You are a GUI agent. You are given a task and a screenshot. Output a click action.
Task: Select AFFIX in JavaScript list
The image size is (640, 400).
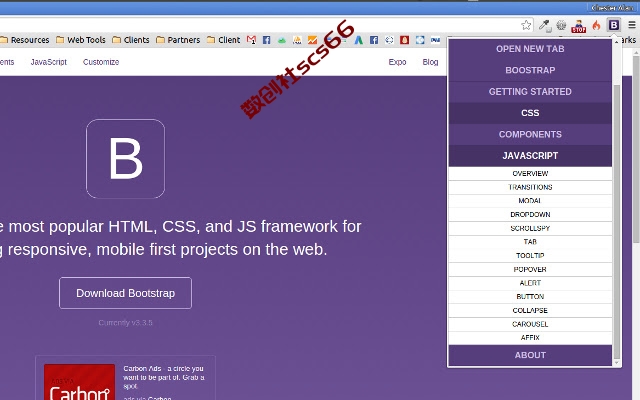[530, 338]
